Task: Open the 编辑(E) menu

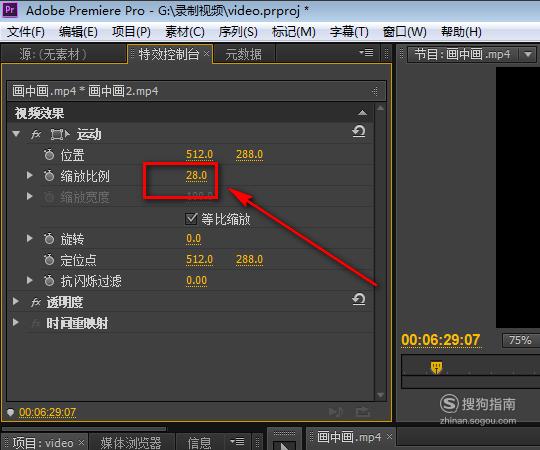Action: (x=78, y=32)
